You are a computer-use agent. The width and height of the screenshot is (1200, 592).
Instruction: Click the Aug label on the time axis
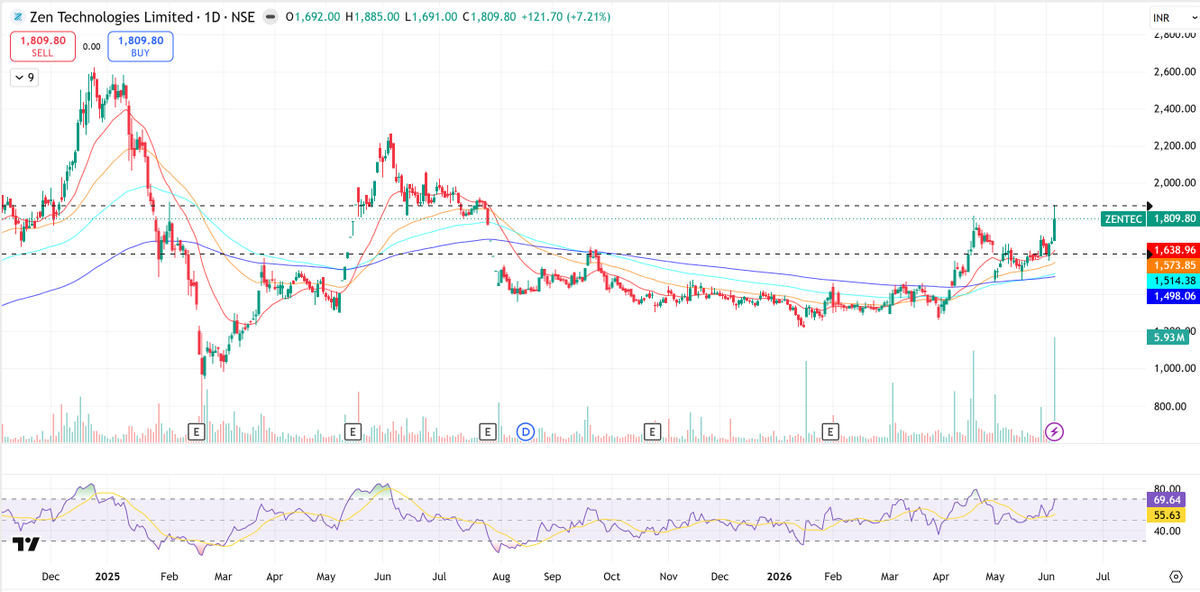coord(502,577)
